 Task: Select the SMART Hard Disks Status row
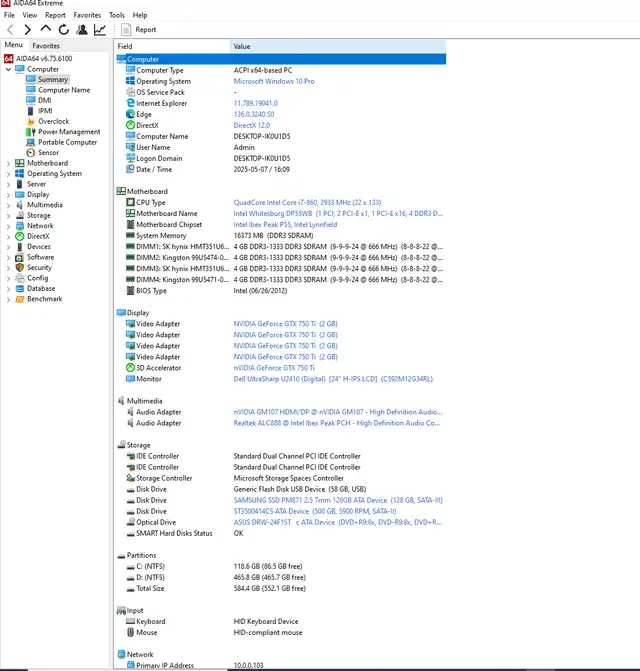pyautogui.click(x=281, y=534)
